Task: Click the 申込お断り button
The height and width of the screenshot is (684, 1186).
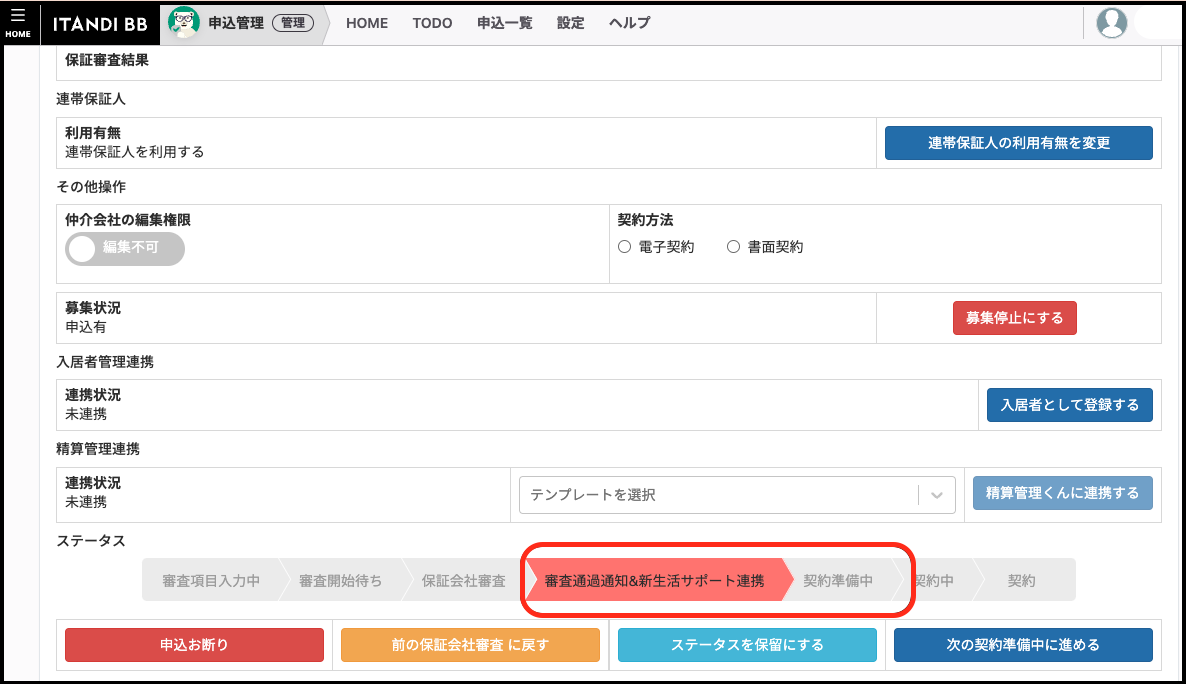Action: pyautogui.click(x=194, y=645)
